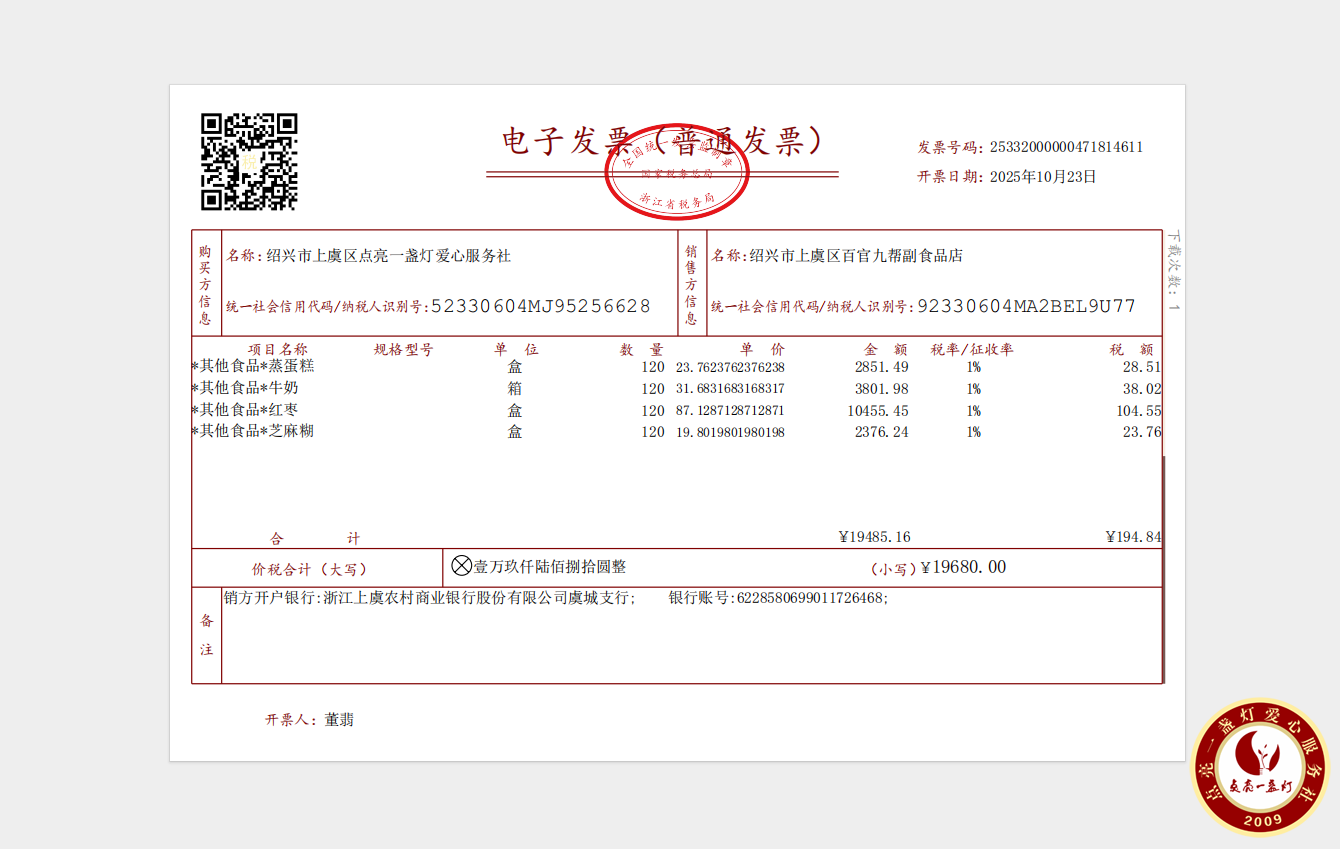Click the circled X symbol before amount in words
Image resolution: width=1340 pixels, height=849 pixels.
click(x=461, y=566)
